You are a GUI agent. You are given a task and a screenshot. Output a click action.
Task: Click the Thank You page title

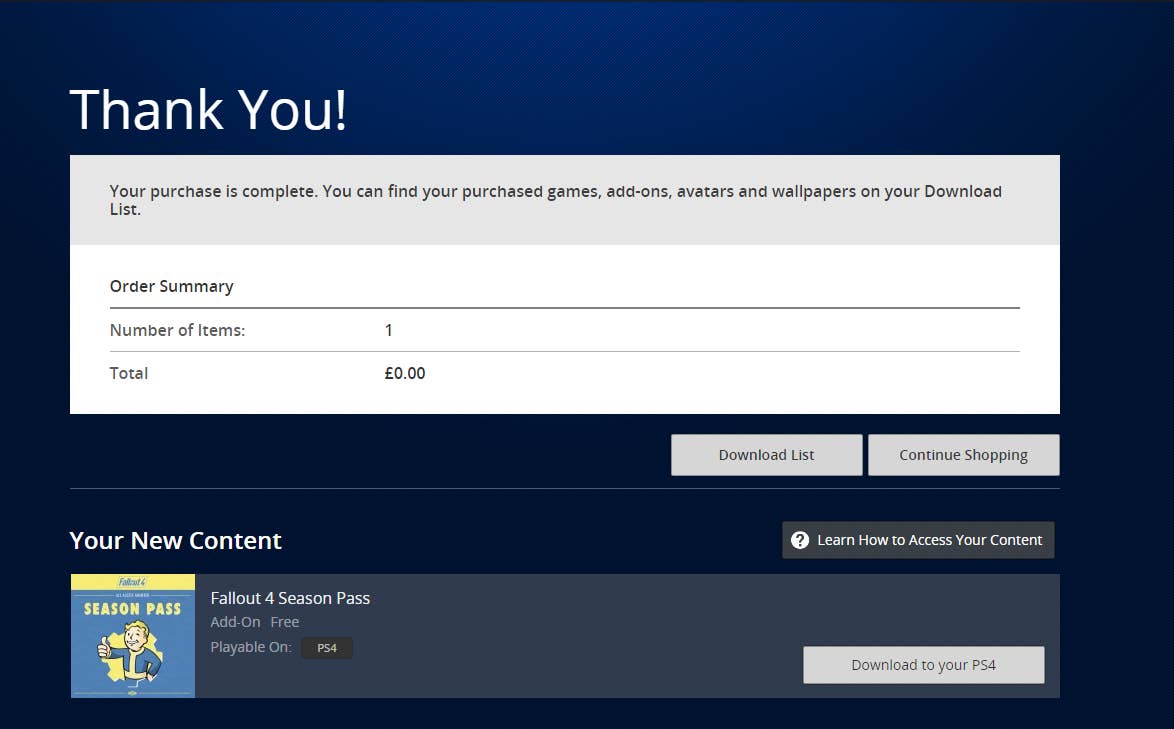pos(208,109)
